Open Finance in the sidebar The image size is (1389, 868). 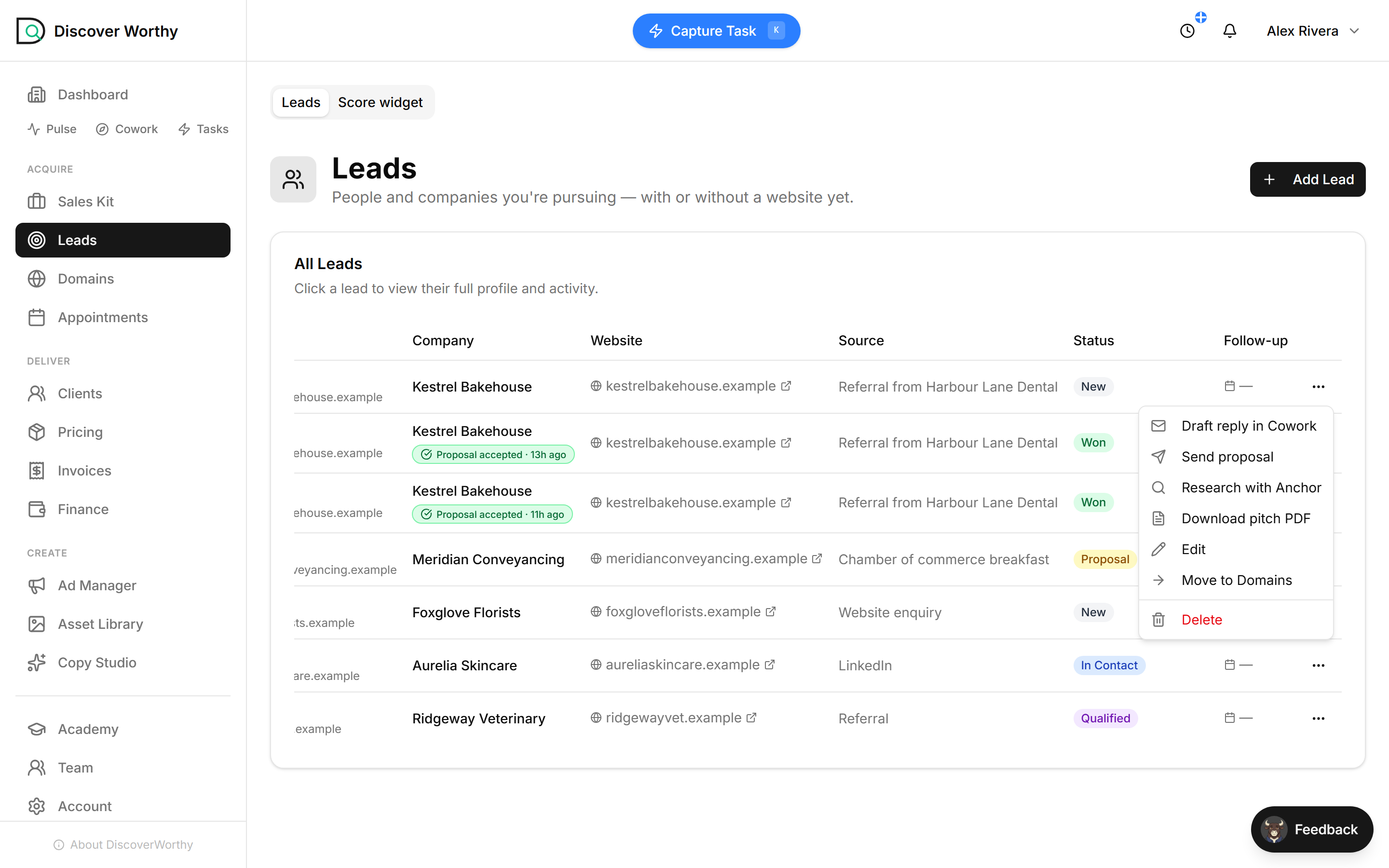point(123,509)
